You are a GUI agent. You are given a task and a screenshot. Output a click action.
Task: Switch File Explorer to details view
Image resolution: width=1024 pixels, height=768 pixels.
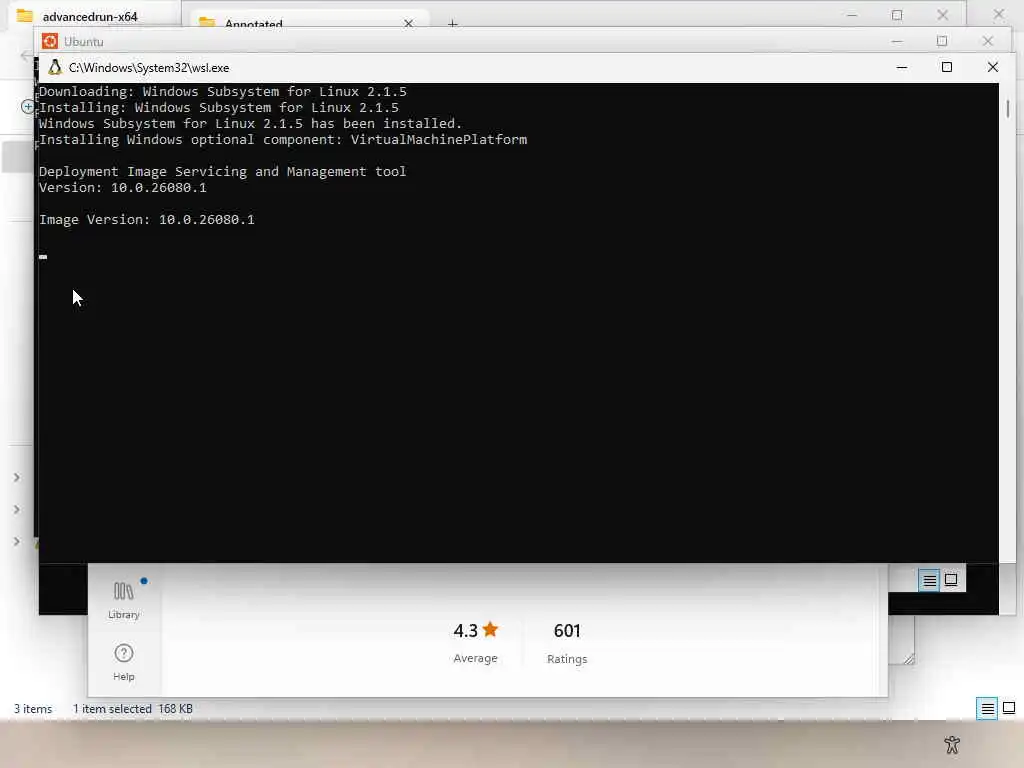[x=987, y=709]
